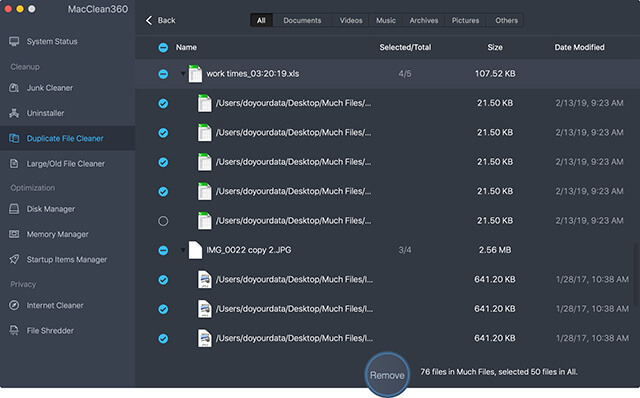Click the Large/Old File Cleaner icon
The image size is (640, 398).
click(14, 164)
